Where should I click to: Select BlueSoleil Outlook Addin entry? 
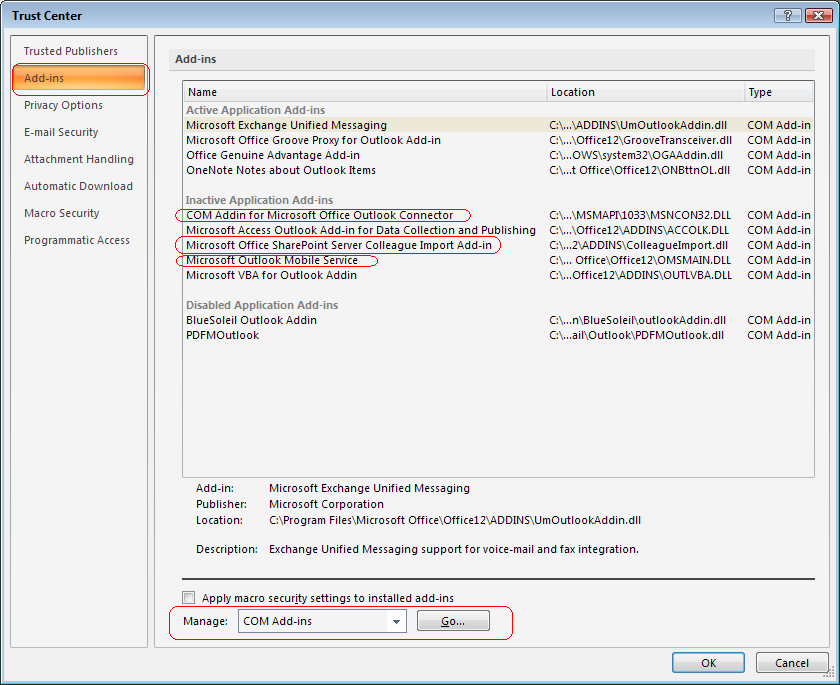251,320
